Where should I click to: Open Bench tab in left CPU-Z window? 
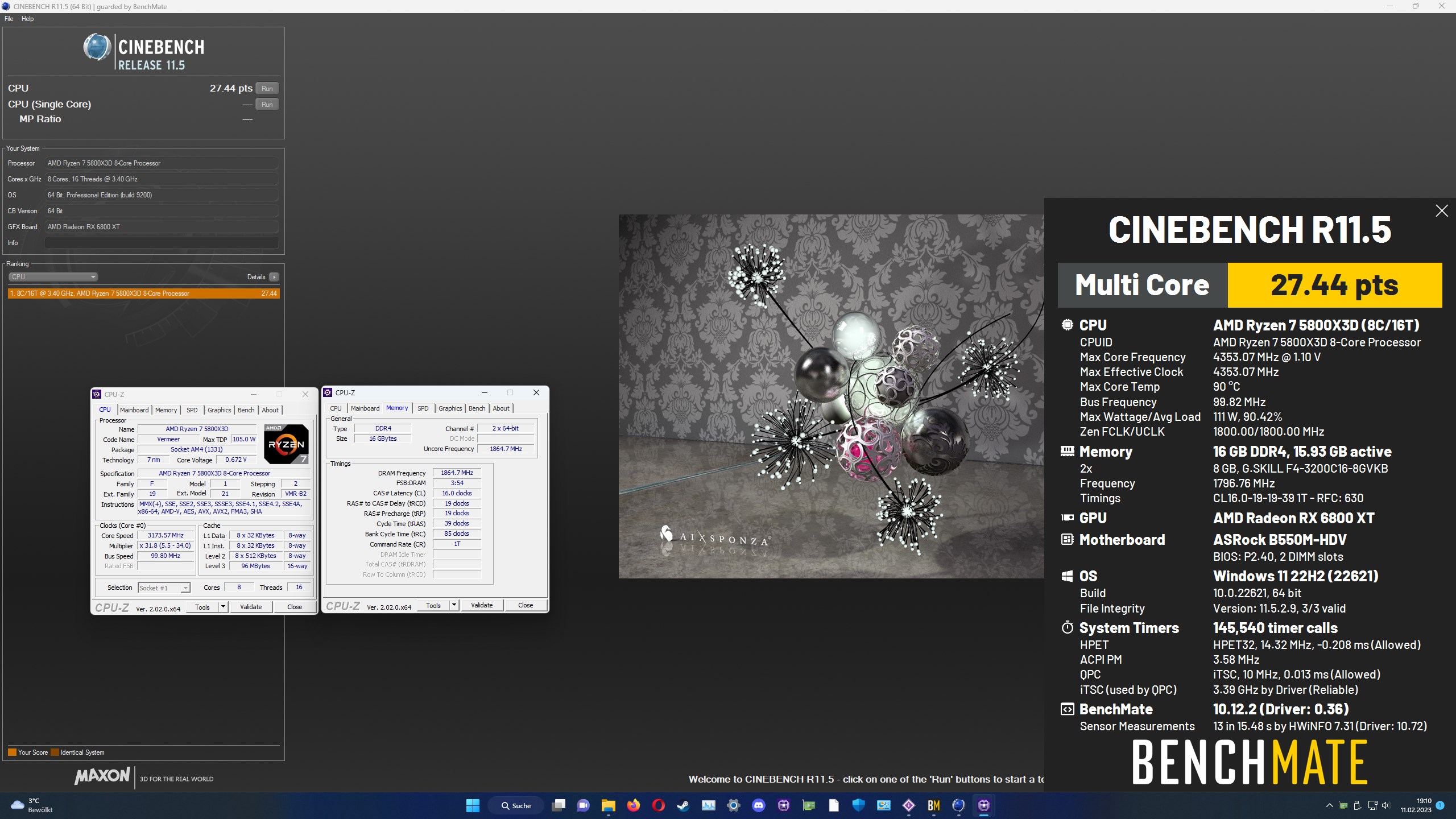[x=246, y=410]
